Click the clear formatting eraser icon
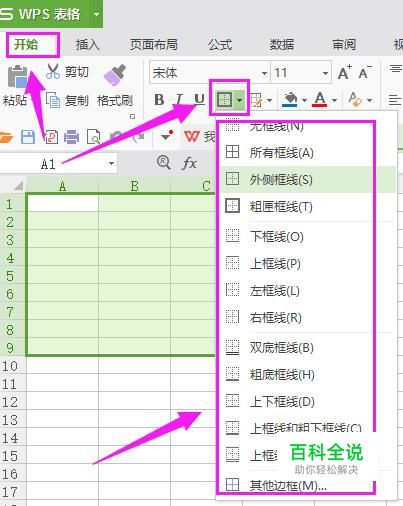Image resolution: width=403 pixels, height=506 pixels. pos(354,99)
